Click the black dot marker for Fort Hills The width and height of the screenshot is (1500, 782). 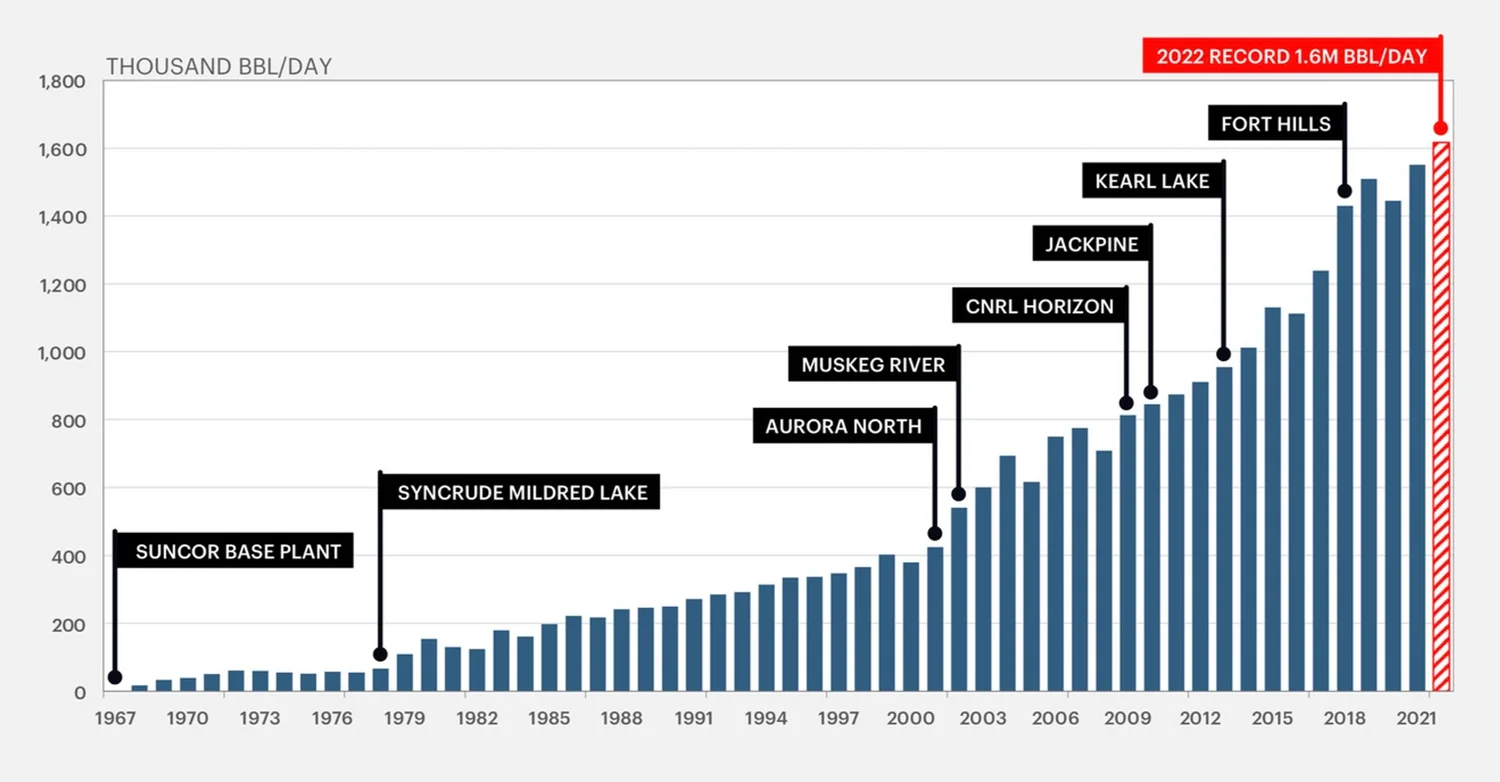coord(1344,191)
